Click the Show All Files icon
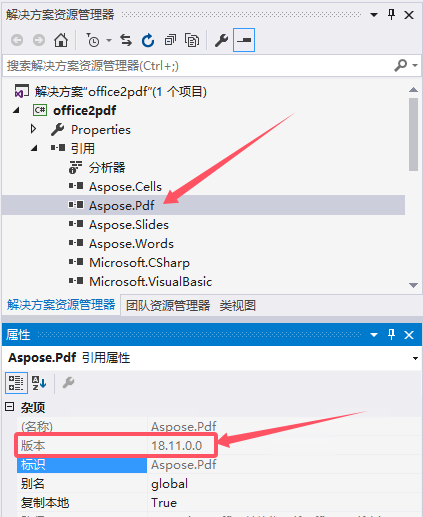Viewport: 423px width, 517px height. tap(192, 40)
